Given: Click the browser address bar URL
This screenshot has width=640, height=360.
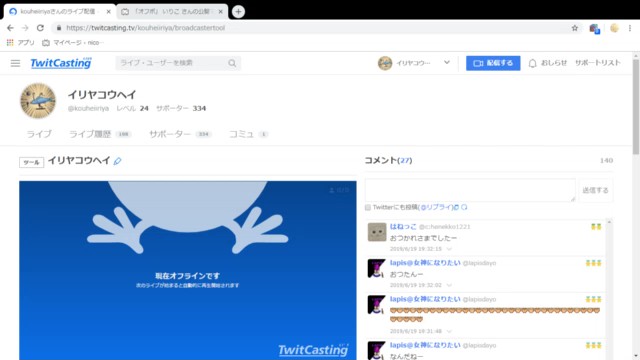Looking at the screenshot, I should 146,28.
